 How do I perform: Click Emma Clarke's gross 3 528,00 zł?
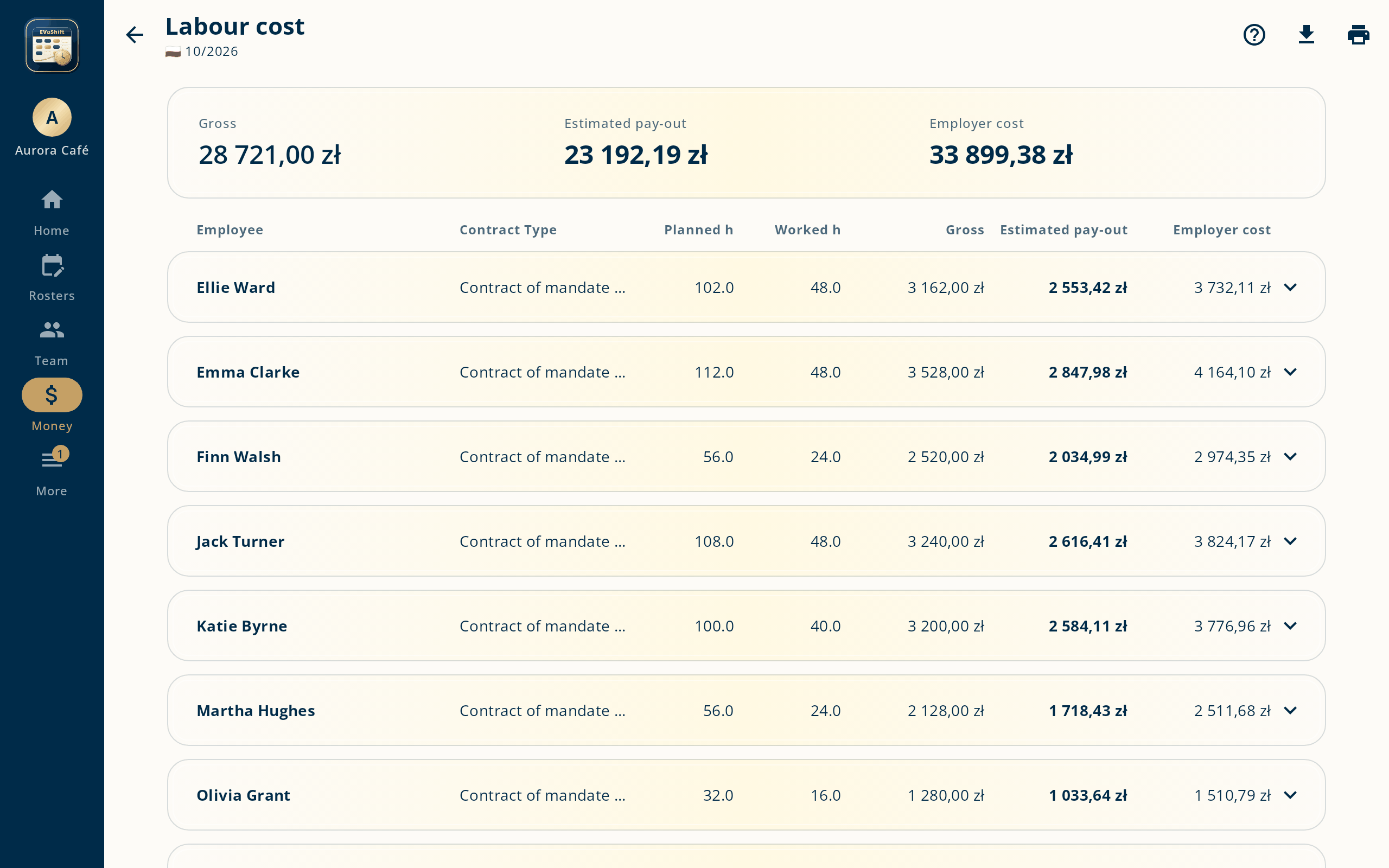(946, 372)
